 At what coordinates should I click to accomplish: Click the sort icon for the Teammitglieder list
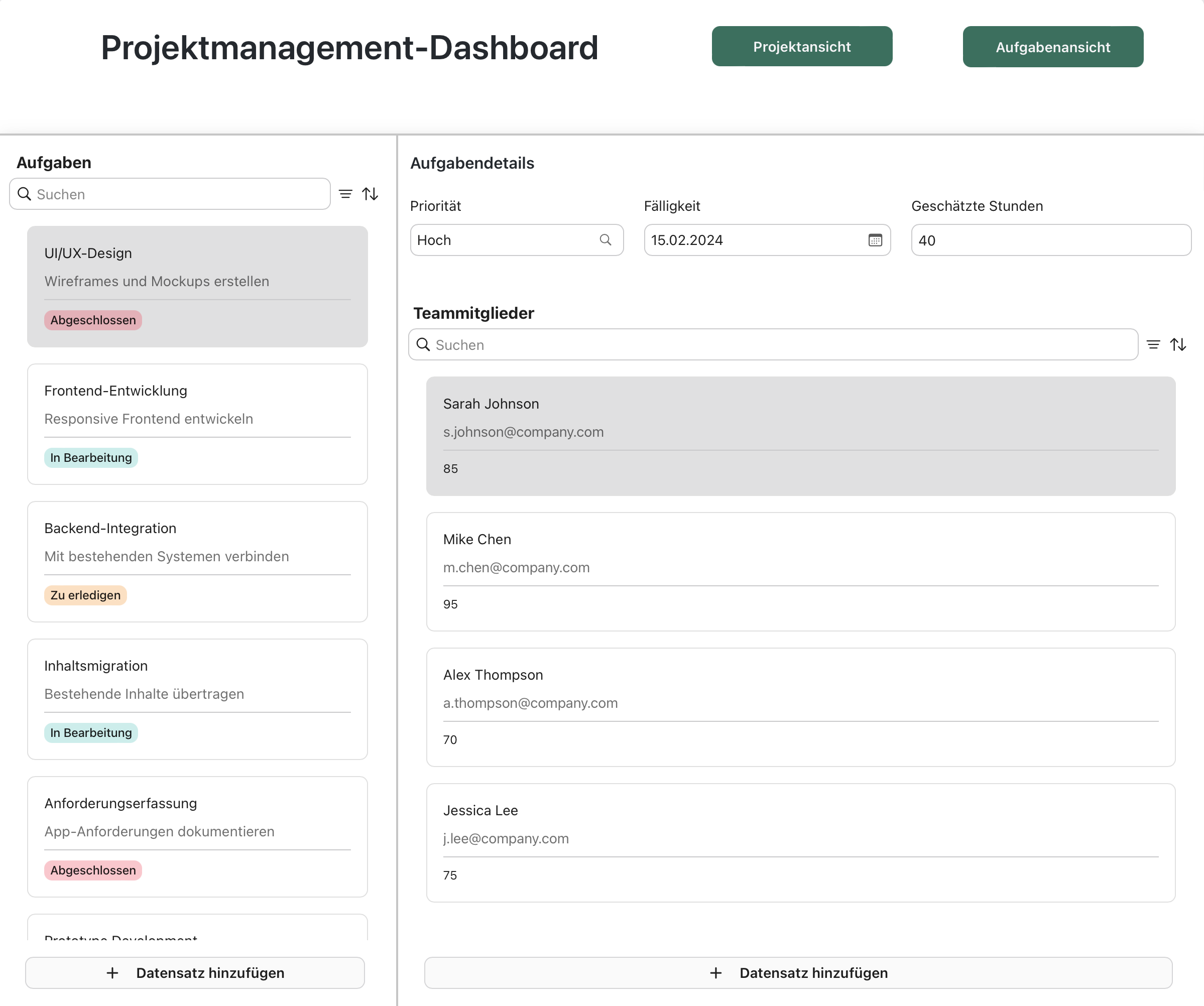coord(1179,344)
